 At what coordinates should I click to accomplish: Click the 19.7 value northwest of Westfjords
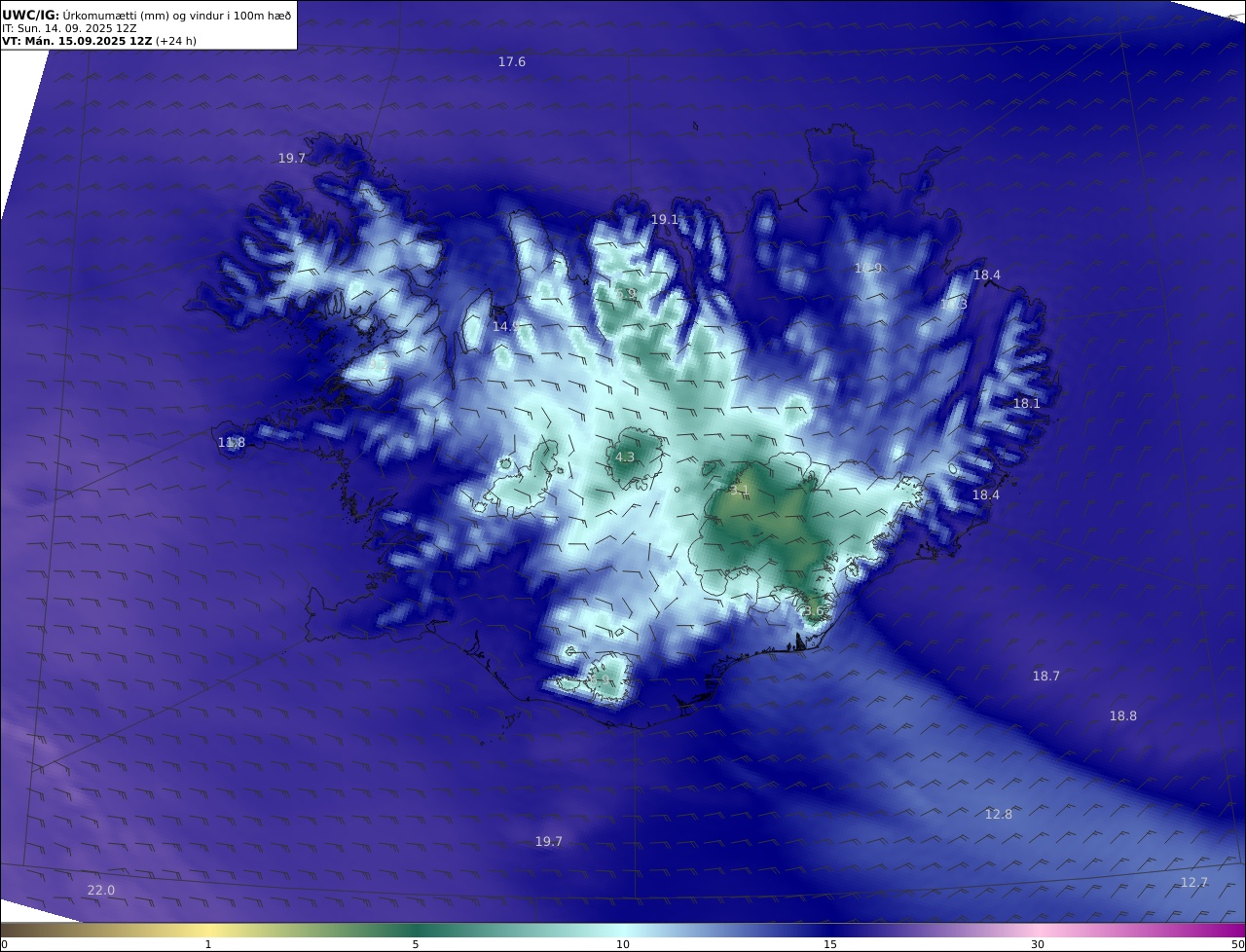pos(292,158)
